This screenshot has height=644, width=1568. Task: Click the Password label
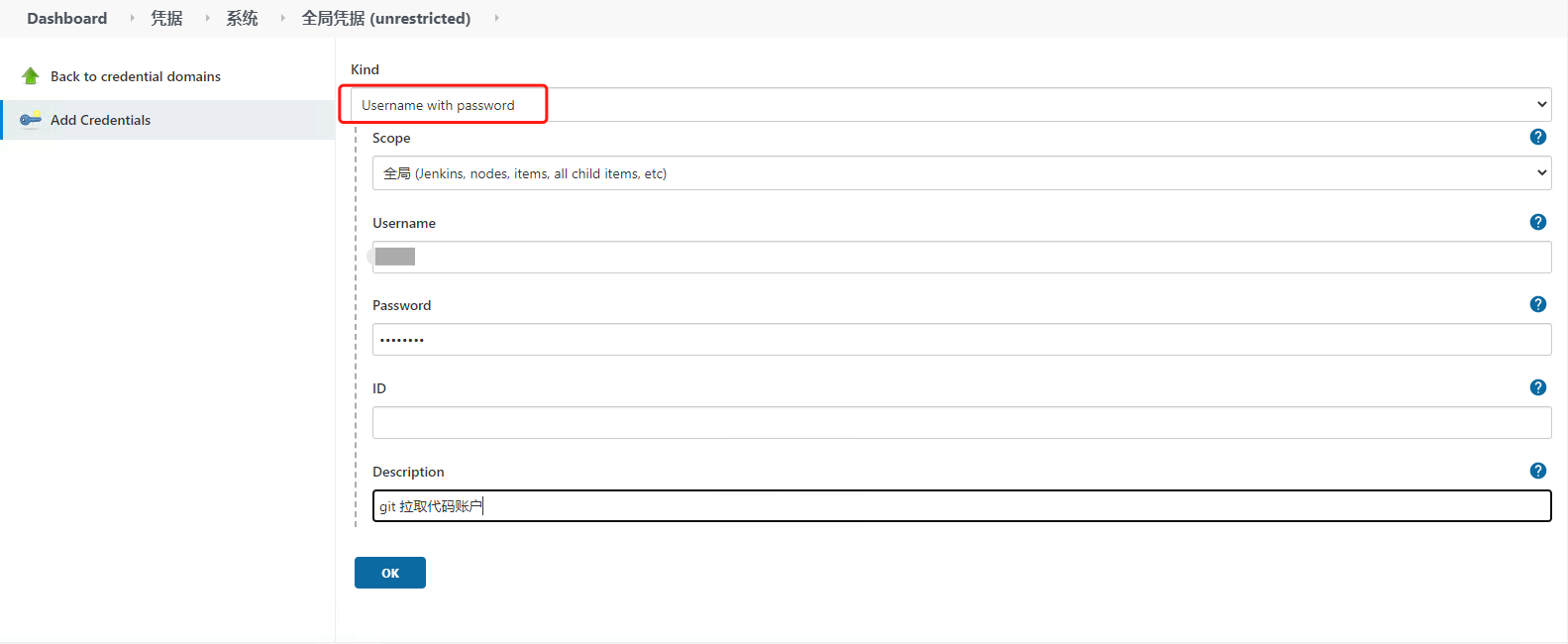pyautogui.click(x=402, y=305)
